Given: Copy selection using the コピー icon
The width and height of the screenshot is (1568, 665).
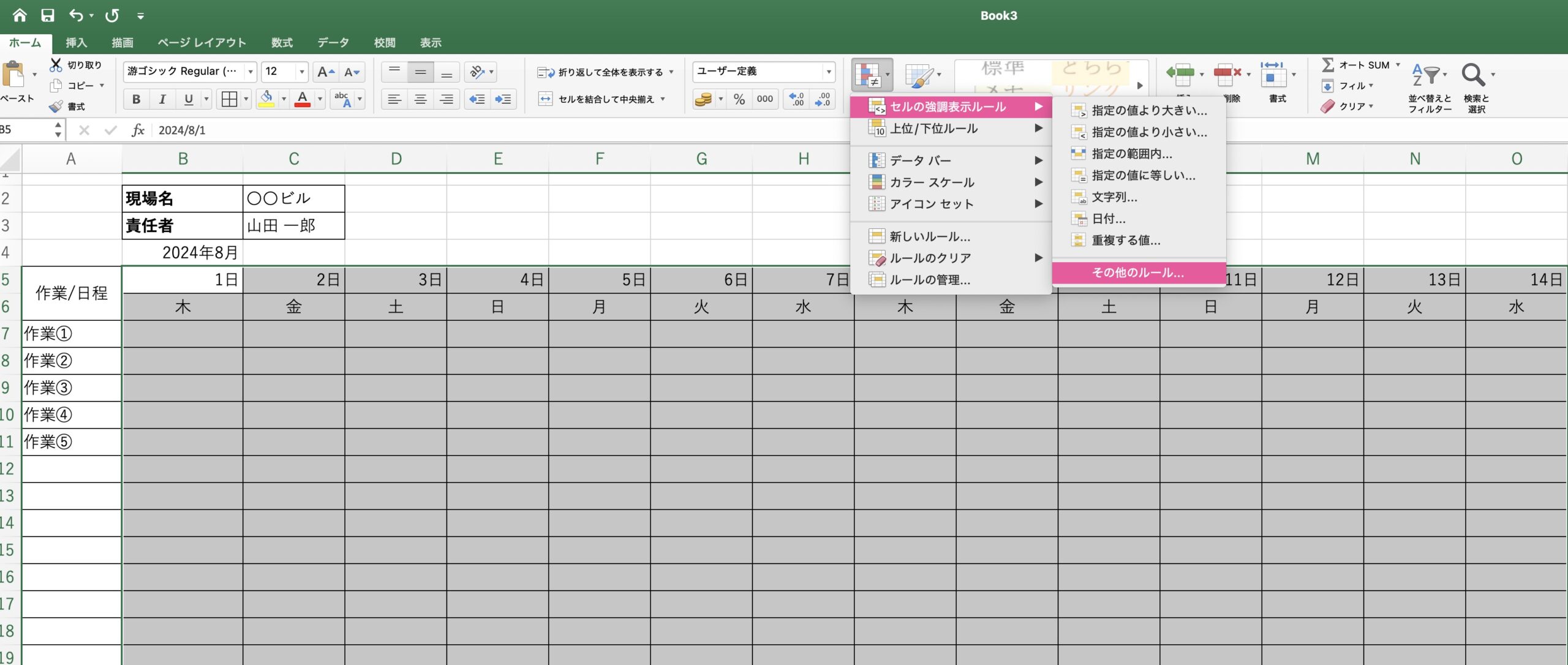Looking at the screenshot, I should click(56, 85).
